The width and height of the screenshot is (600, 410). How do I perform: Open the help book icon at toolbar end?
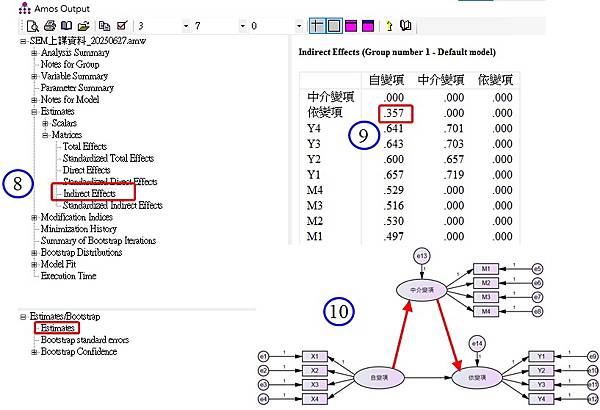tap(405, 26)
